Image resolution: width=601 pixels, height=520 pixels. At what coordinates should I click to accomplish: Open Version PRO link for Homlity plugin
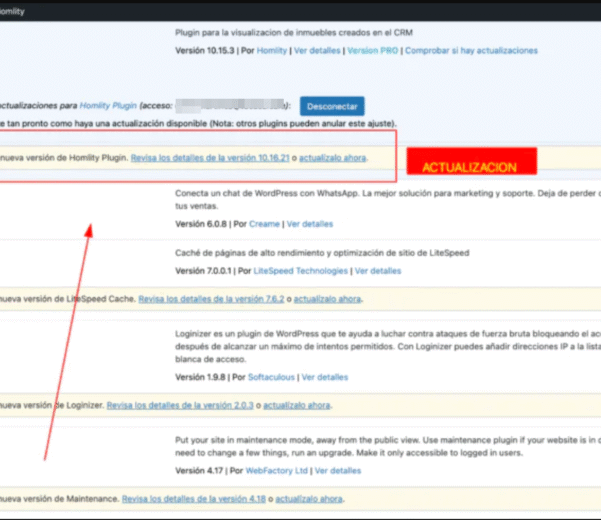(371, 50)
